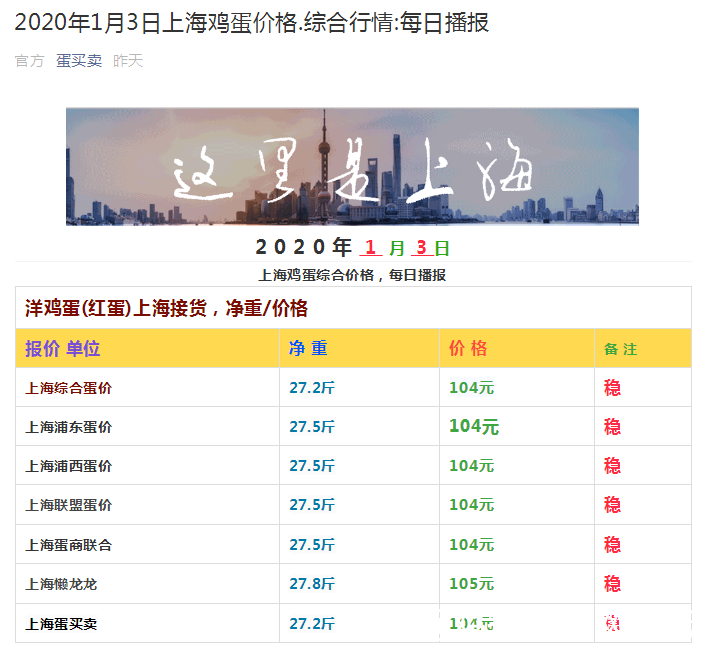Click the 昨天 publish date text
The height and width of the screenshot is (649, 702).
click(127, 61)
